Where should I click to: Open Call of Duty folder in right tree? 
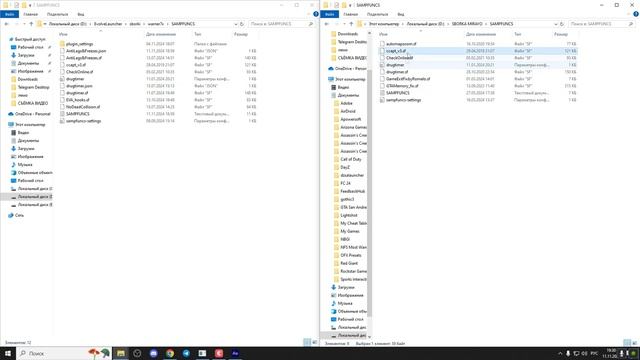tap(351, 159)
